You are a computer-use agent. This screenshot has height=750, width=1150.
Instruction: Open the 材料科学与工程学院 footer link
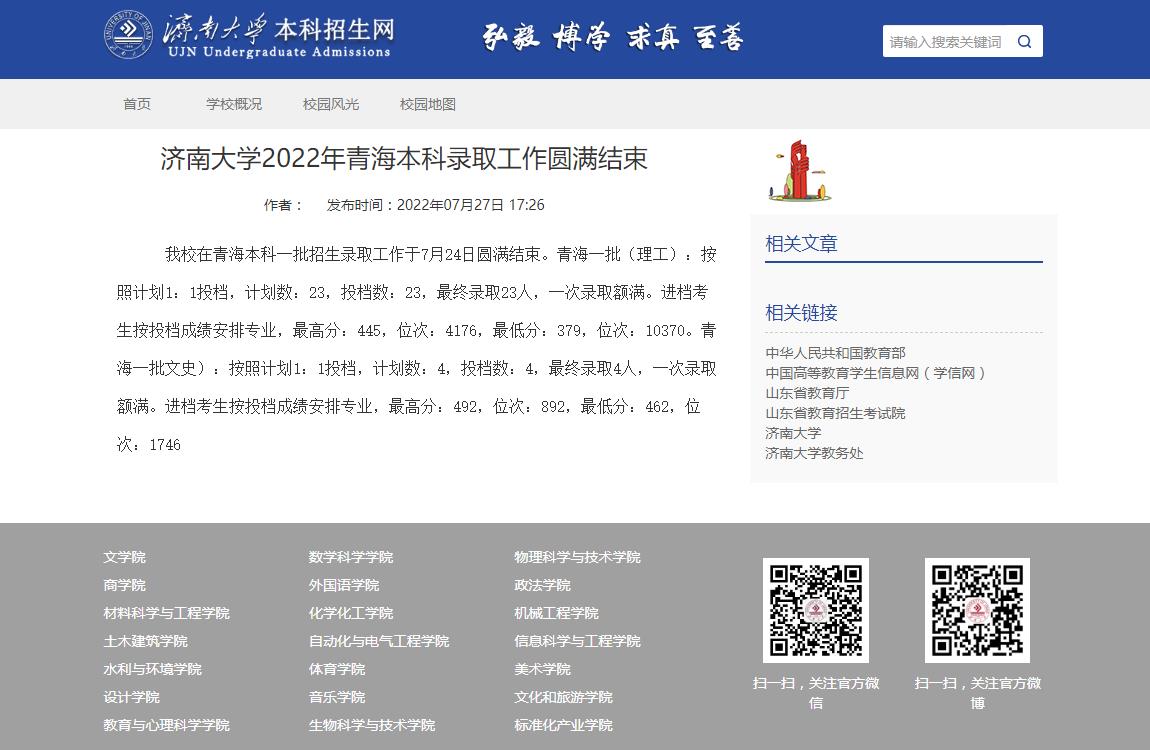tap(166, 613)
